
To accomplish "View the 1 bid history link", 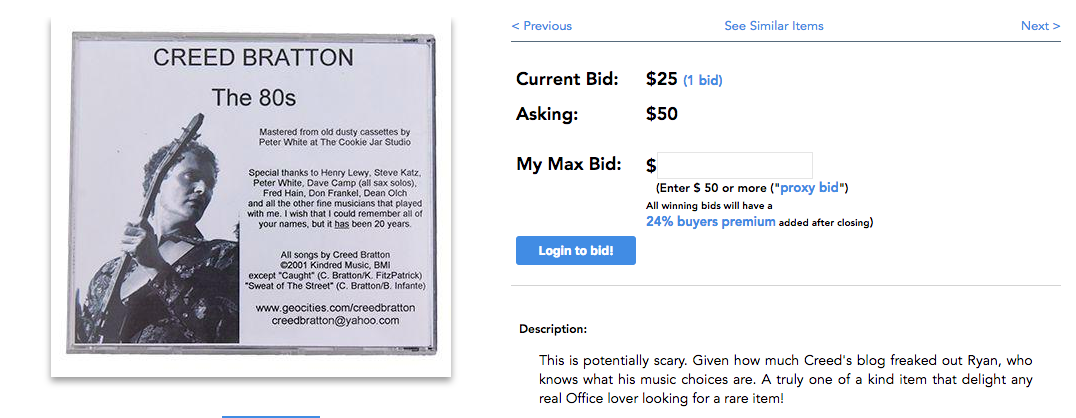I will tap(703, 80).
